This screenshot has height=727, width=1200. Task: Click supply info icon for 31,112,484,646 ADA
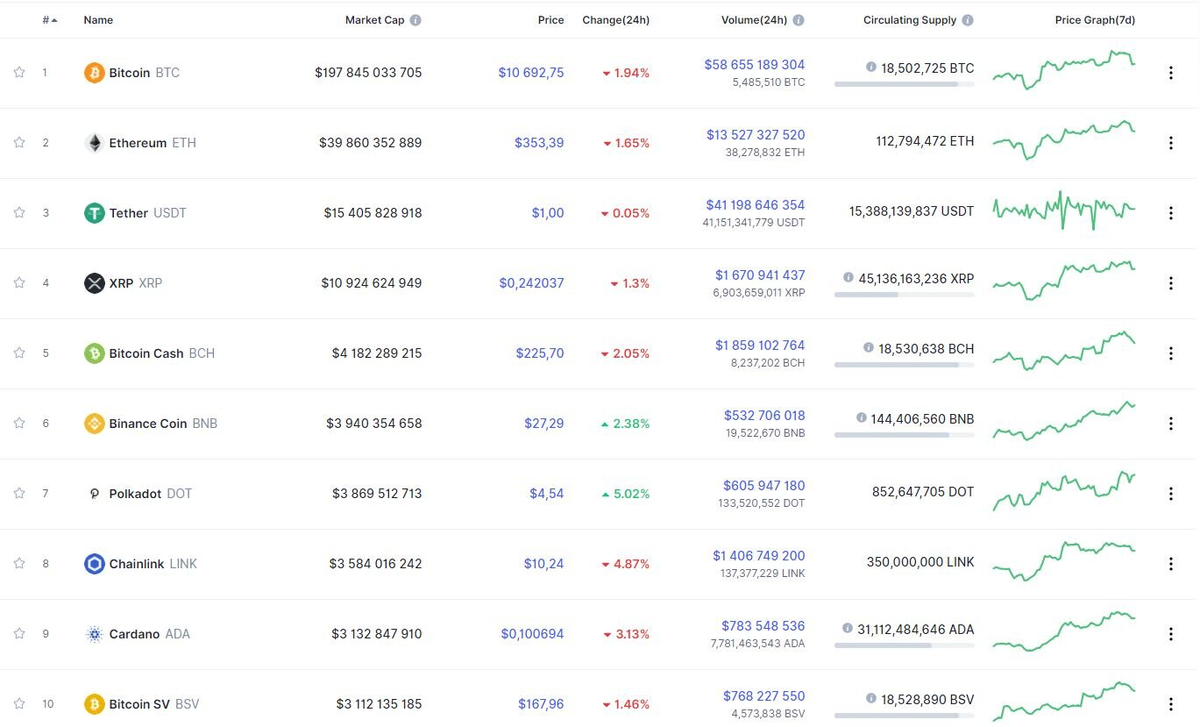click(x=848, y=629)
